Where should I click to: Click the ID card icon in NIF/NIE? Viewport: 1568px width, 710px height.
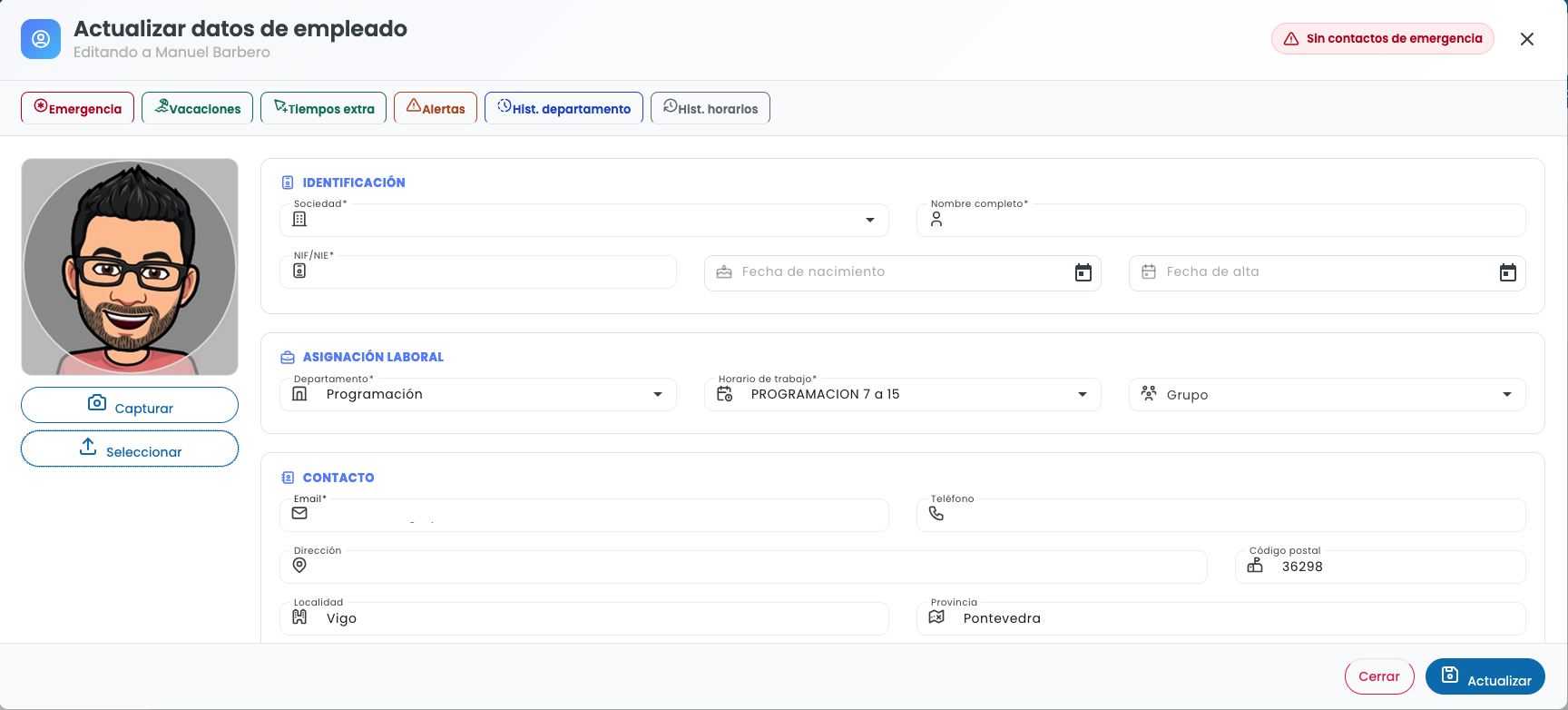coord(299,271)
